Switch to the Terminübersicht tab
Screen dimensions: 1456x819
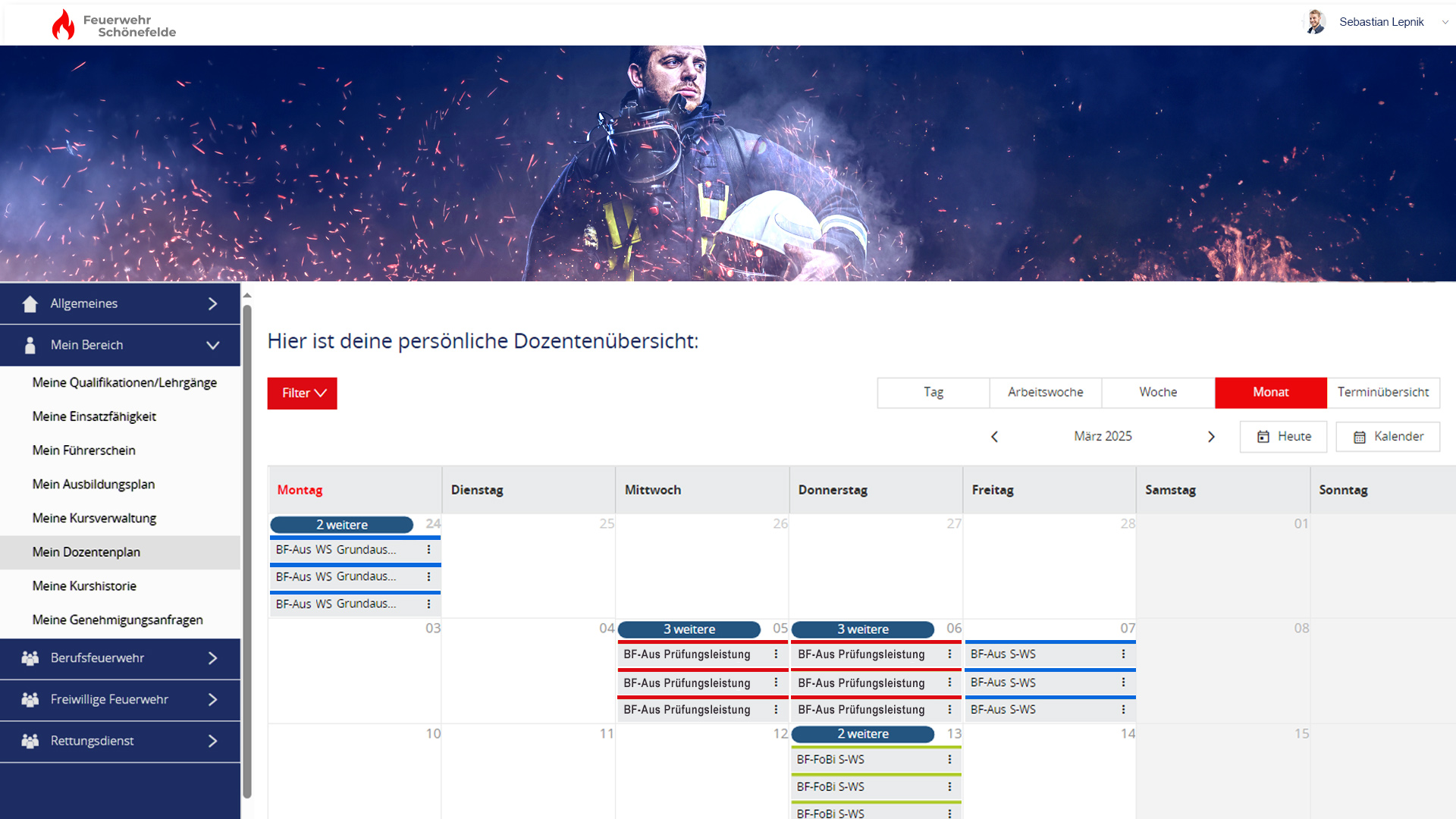point(1382,392)
